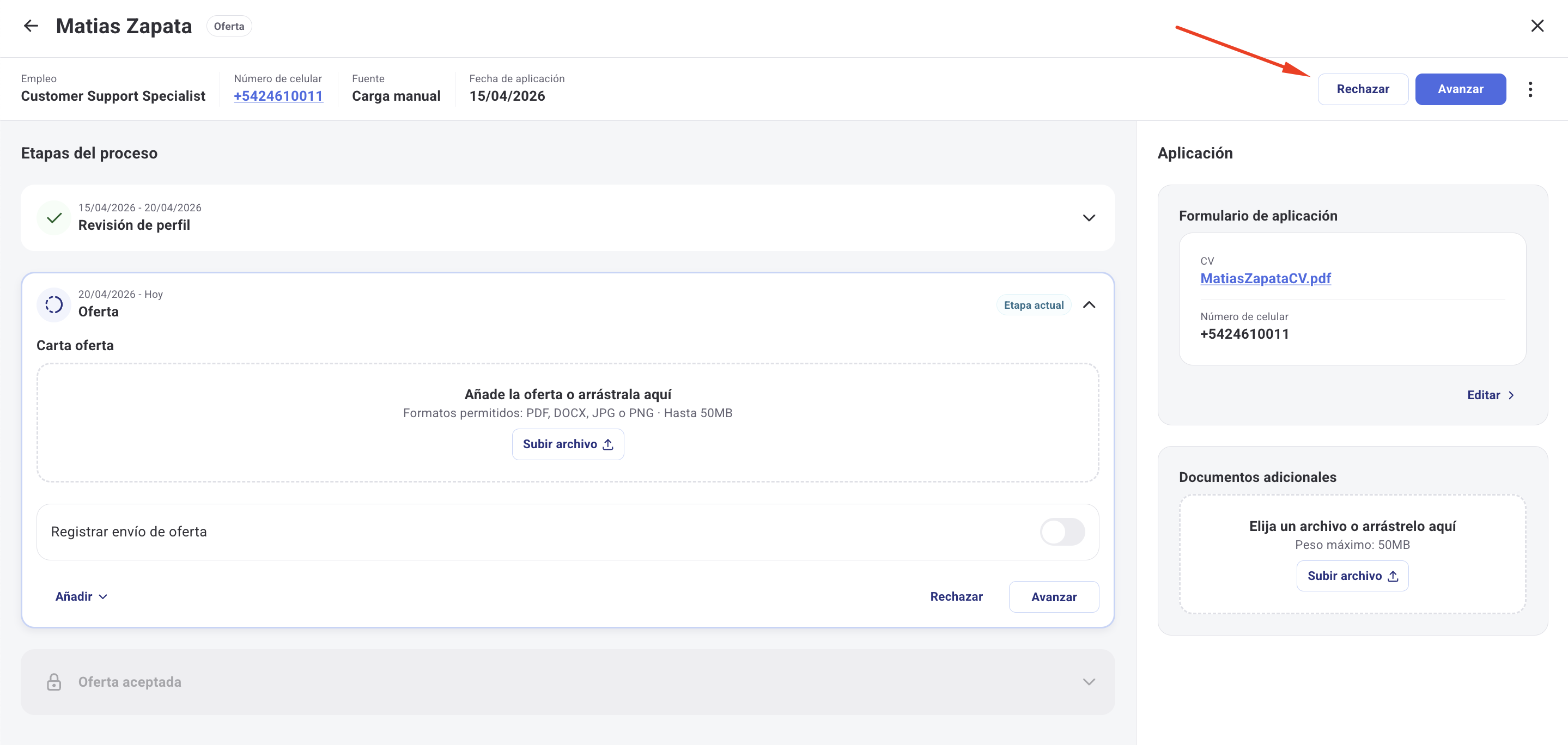
Task: Open the MatiasZapataCV.pdf link
Action: 1265,279
